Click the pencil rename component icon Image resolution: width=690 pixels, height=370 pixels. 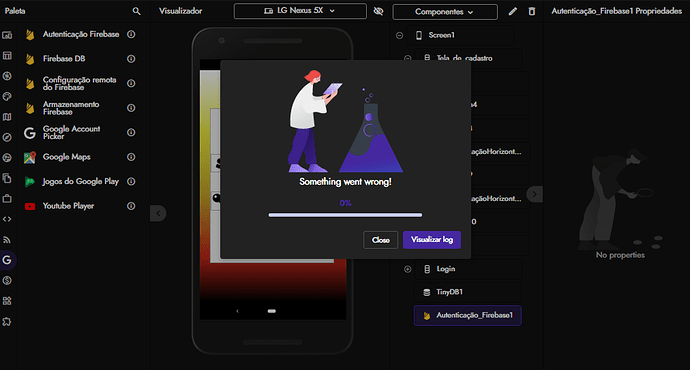513,11
